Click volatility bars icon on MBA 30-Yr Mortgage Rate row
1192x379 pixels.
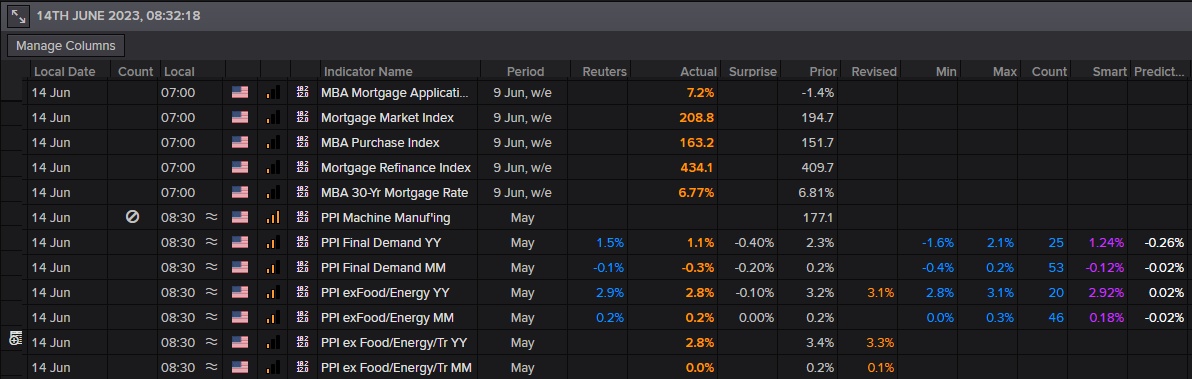point(273,192)
